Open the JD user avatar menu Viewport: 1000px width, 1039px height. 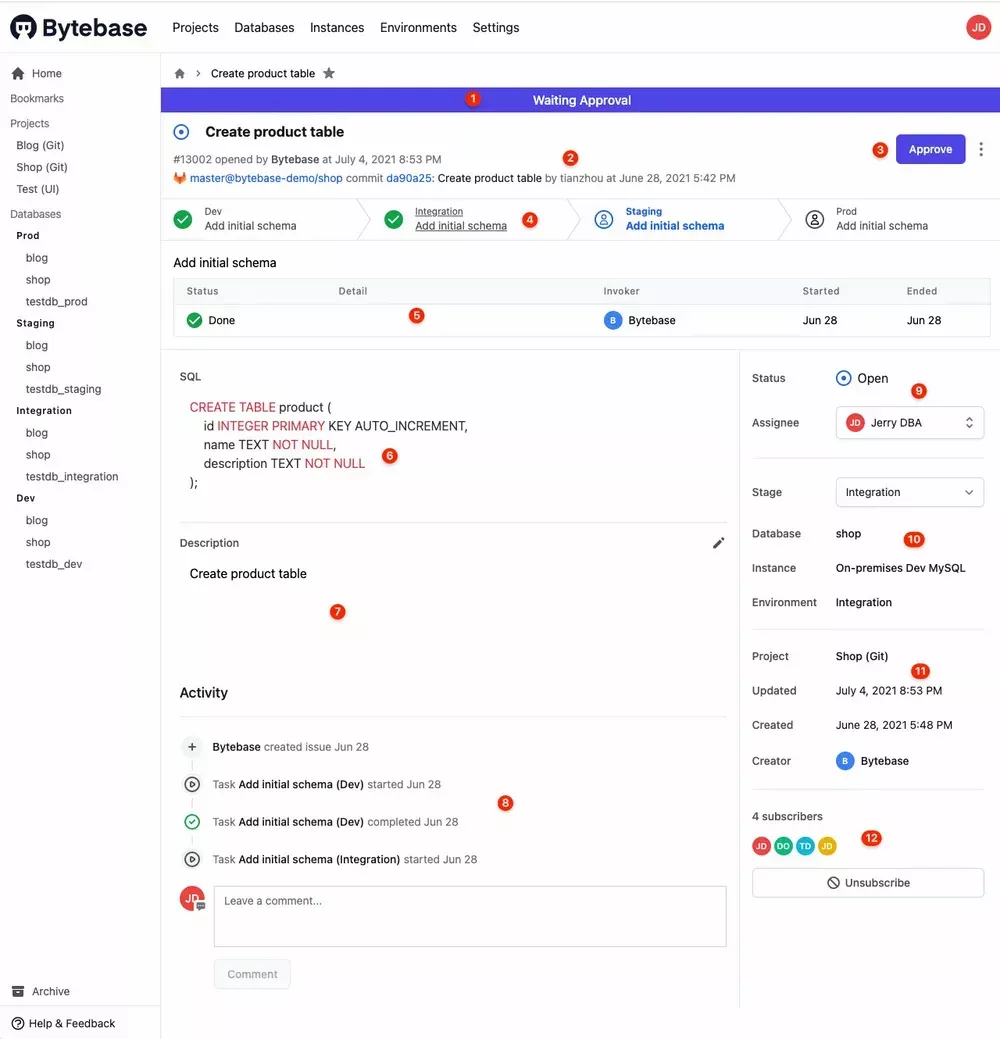pos(978,28)
